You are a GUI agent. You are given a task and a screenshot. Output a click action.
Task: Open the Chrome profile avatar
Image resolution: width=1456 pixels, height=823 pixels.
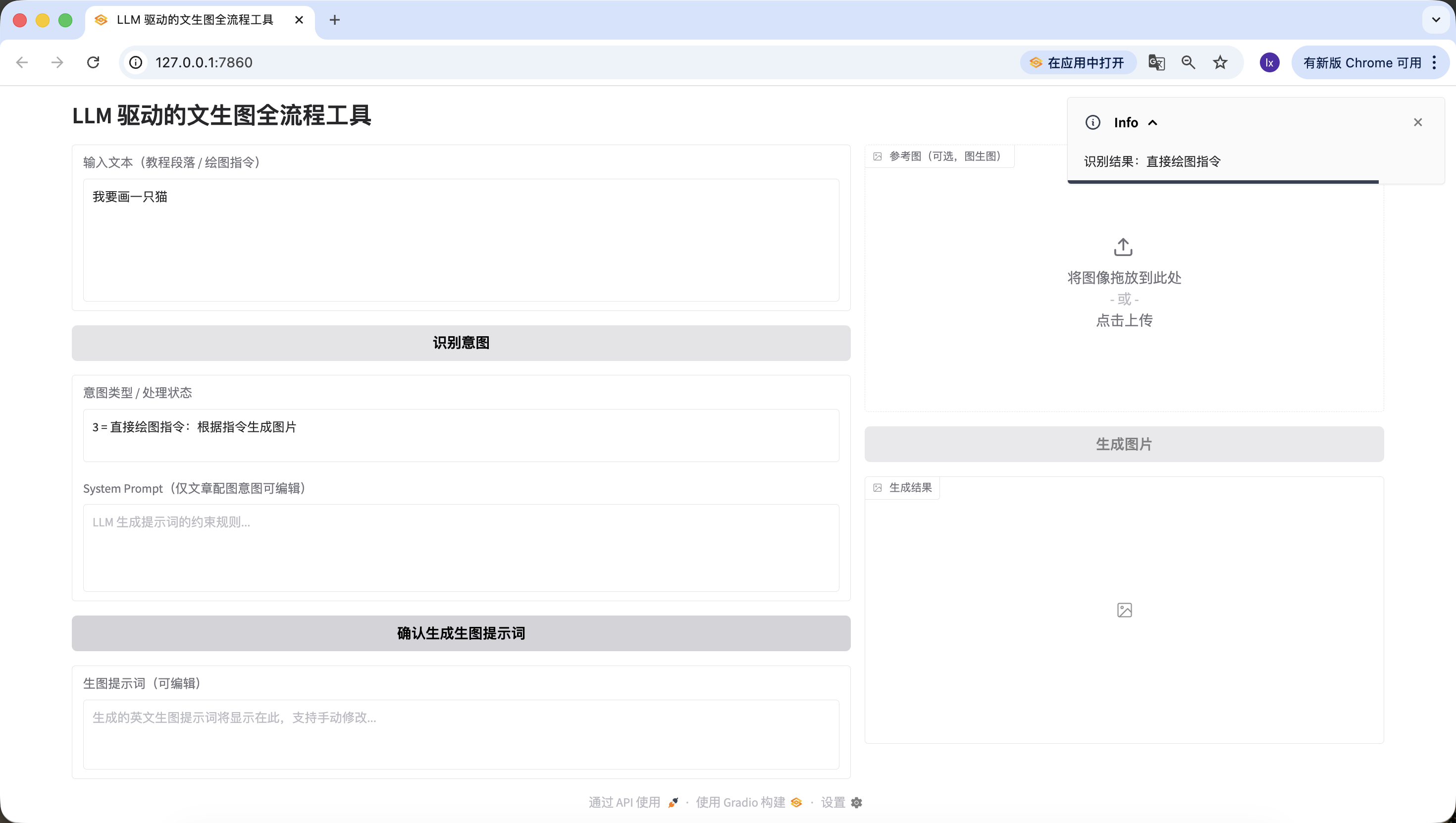[x=1269, y=62]
